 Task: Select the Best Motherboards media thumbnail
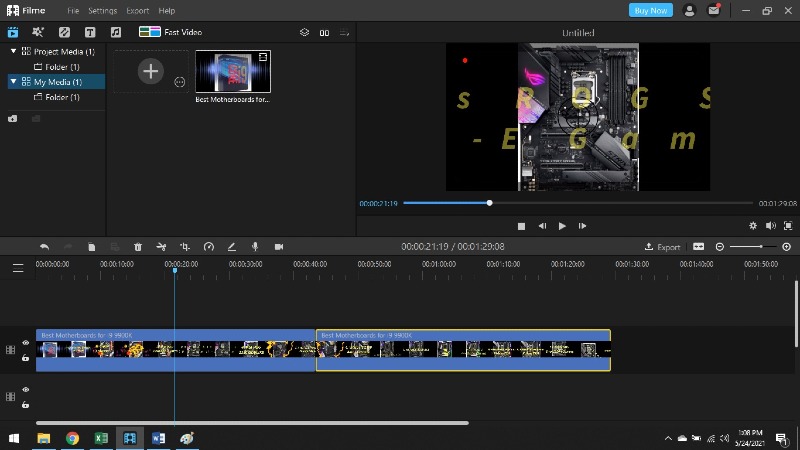(233, 71)
